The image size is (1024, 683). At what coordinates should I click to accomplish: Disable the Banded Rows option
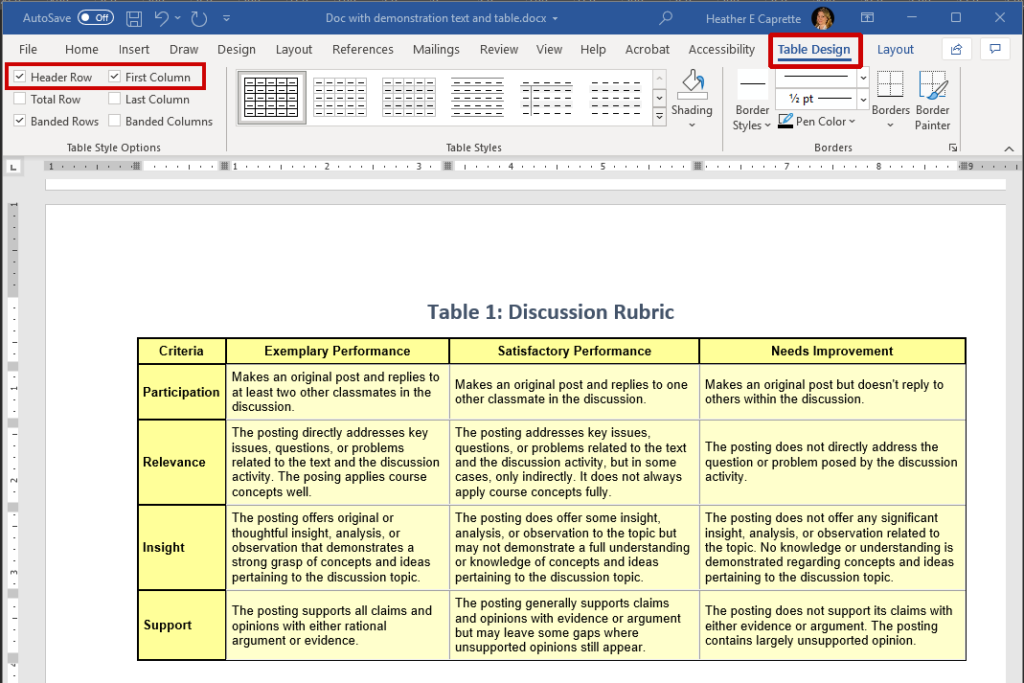pyautogui.click(x=22, y=120)
